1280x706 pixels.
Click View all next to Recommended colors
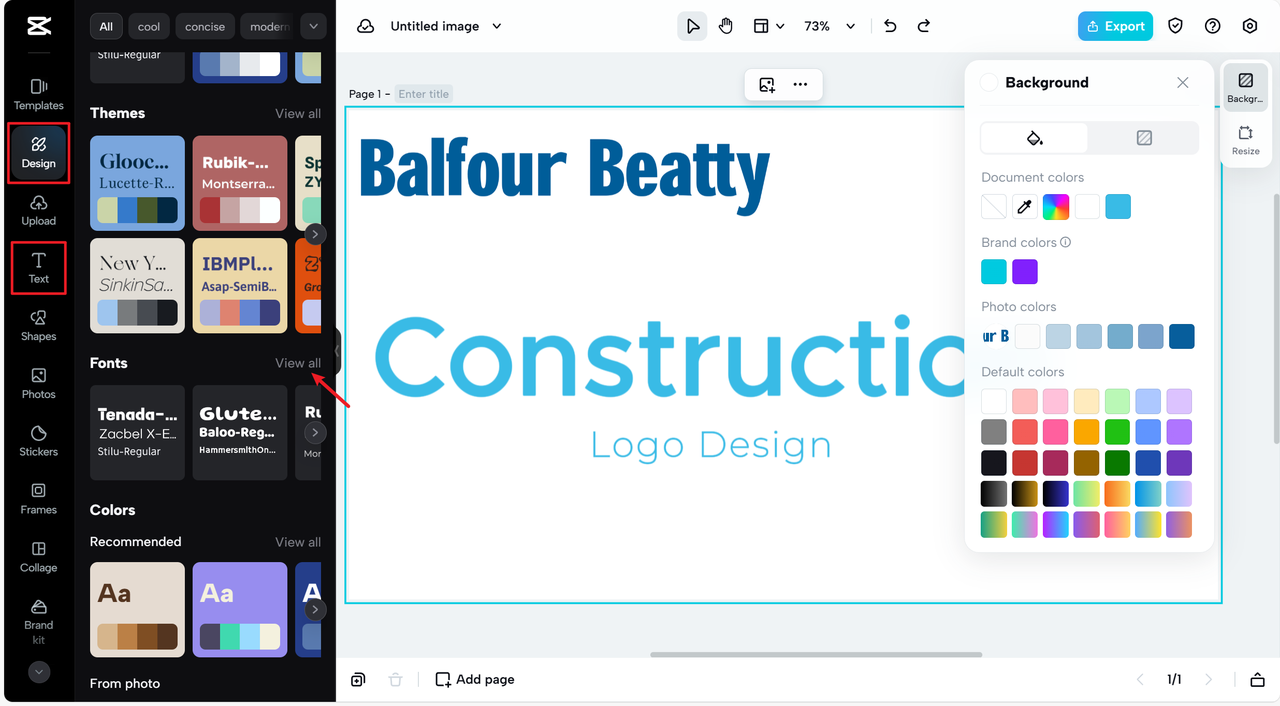point(298,542)
